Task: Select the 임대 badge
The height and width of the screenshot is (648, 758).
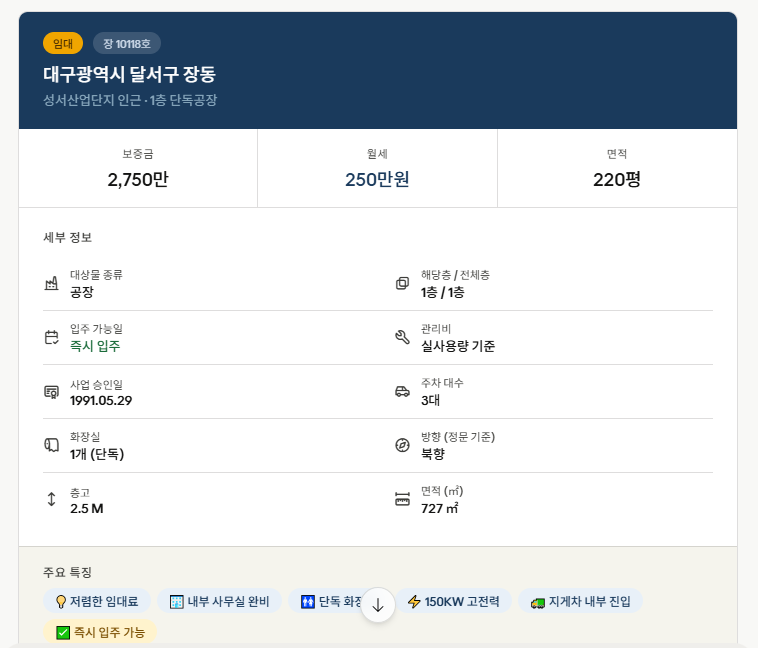Action: point(63,44)
